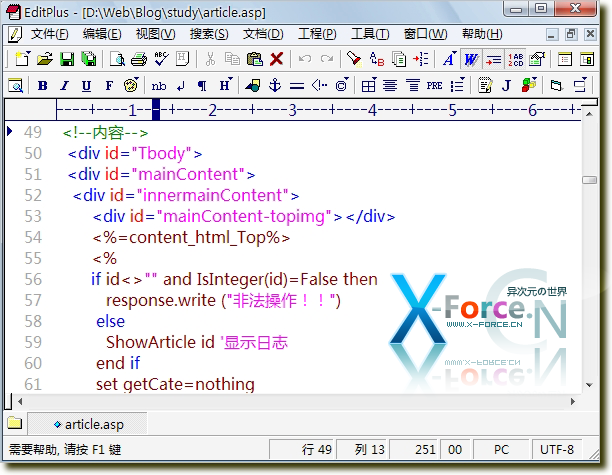The height and width of the screenshot is (475, 612).
Task: Click the folder icon beside the document tabs
Action: point(14,423)
